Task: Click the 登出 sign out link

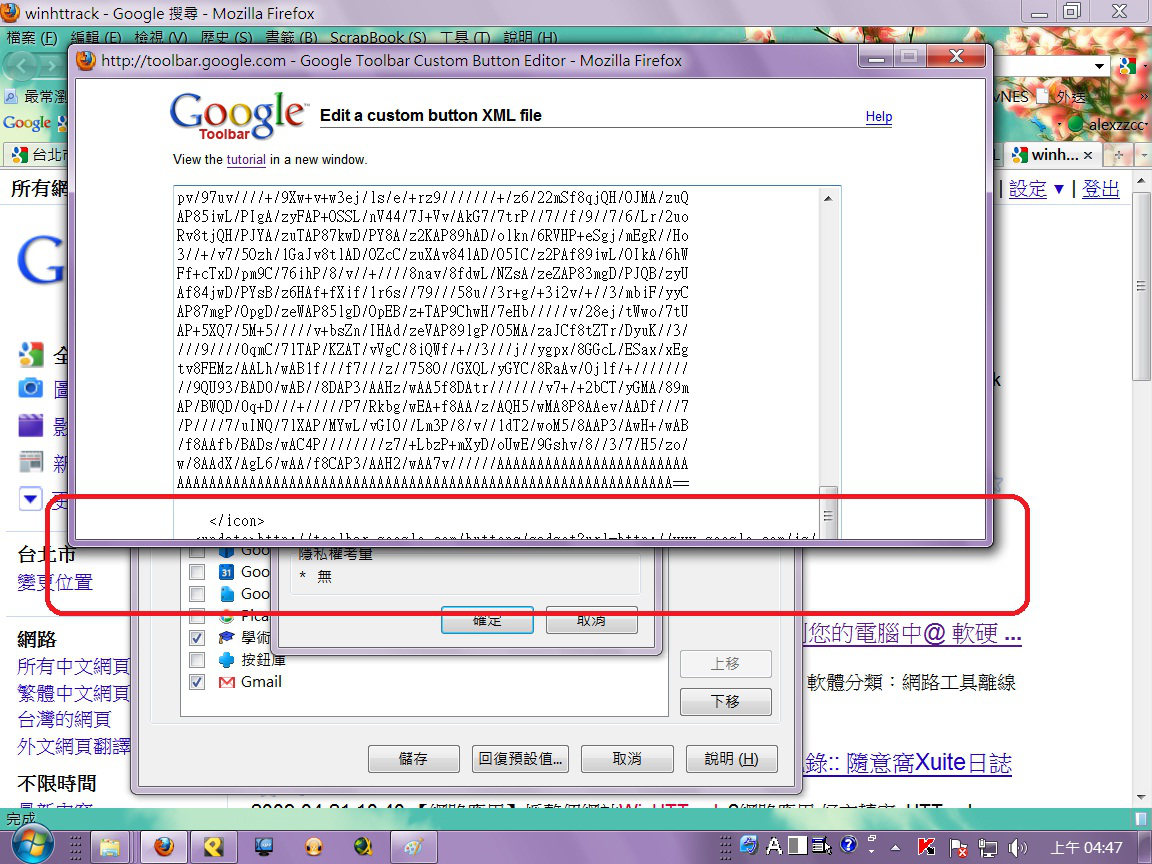Action: pyautogui.click(x=1101, y=189)
